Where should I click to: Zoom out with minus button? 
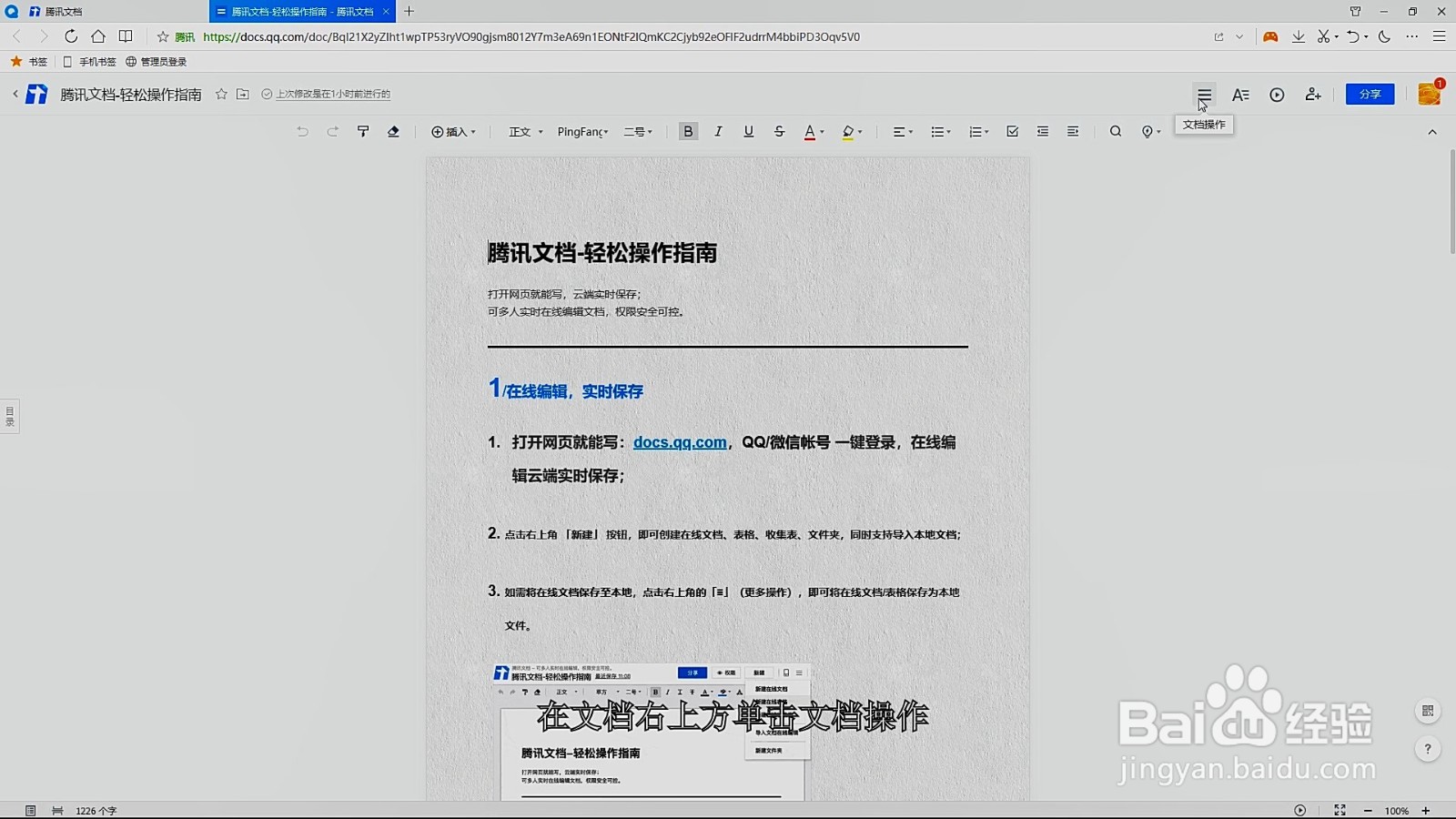(1368, 811)
